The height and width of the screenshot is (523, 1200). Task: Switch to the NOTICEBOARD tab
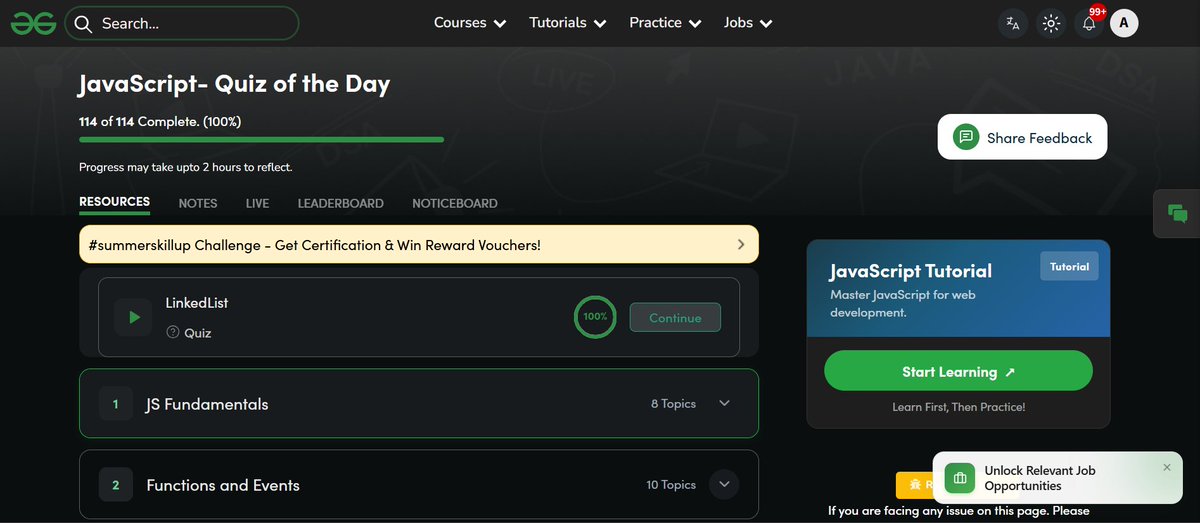click(x=455, y=203)
